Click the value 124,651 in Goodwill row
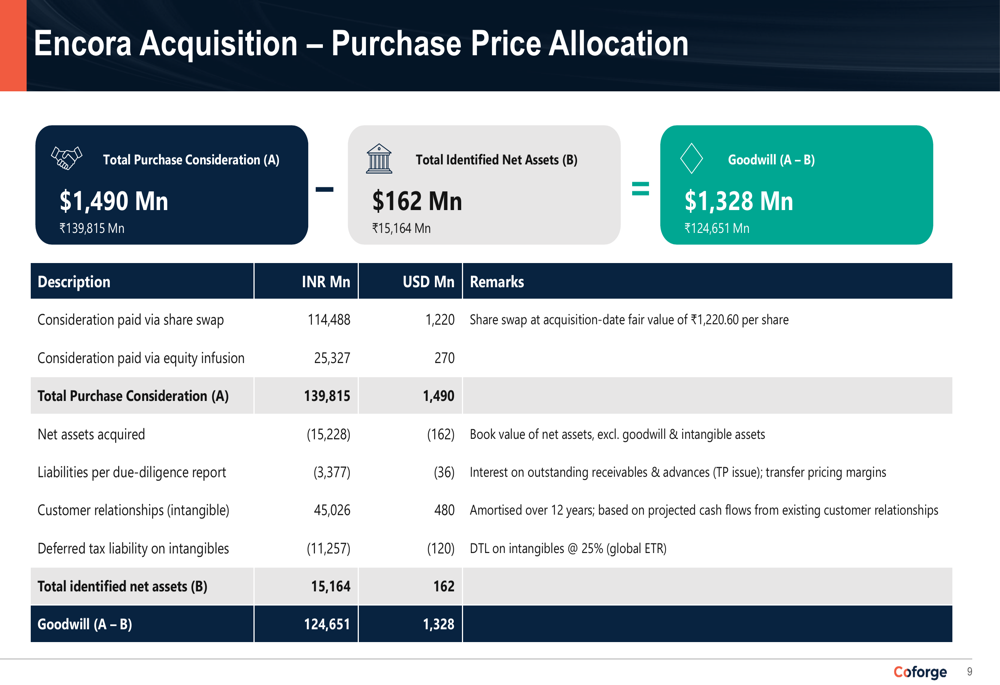The width and height of the screenshot is (1000, 685). (x=327, y=624)
